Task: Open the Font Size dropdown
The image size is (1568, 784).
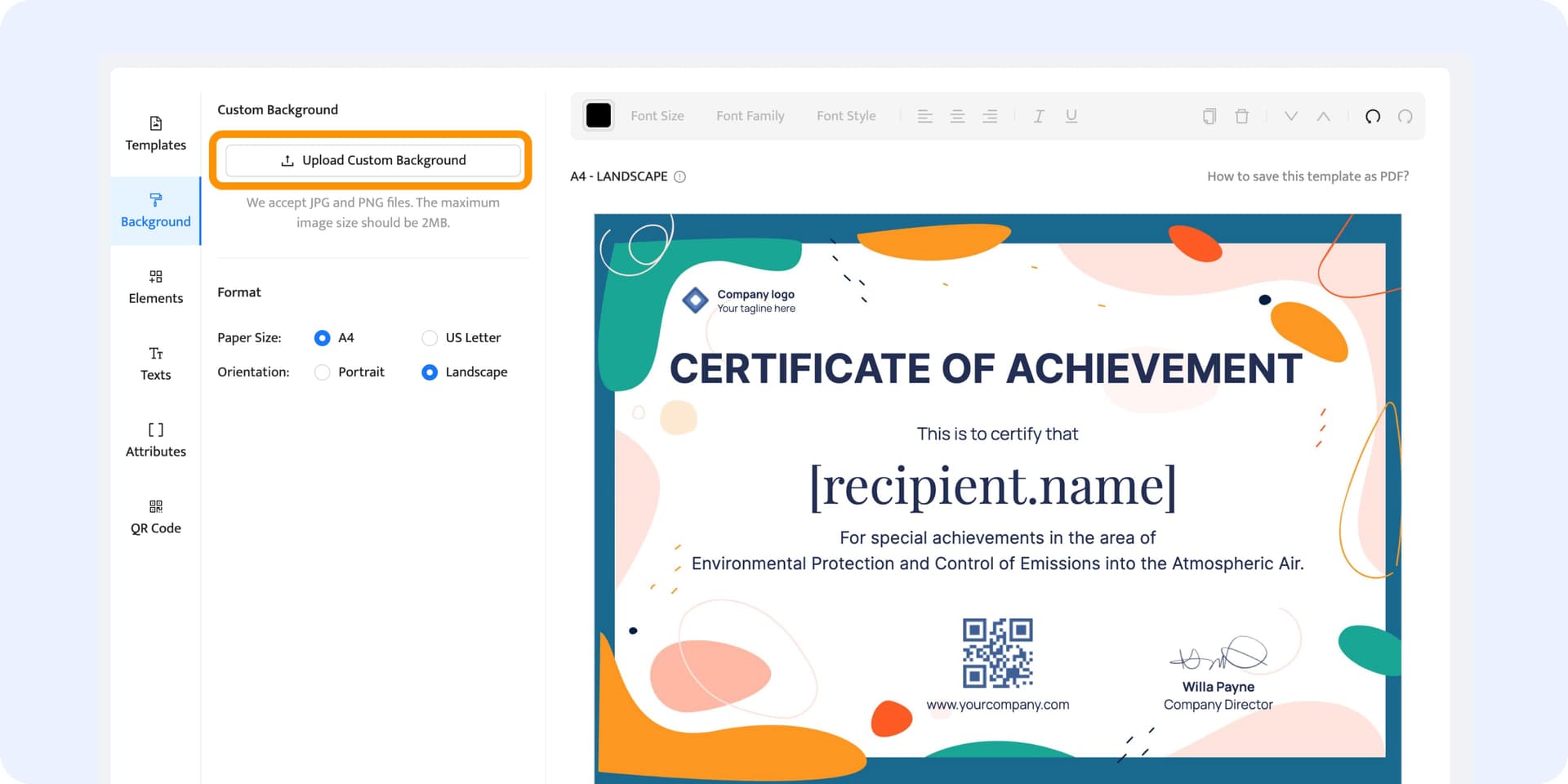Action: [x=657, y=116]
